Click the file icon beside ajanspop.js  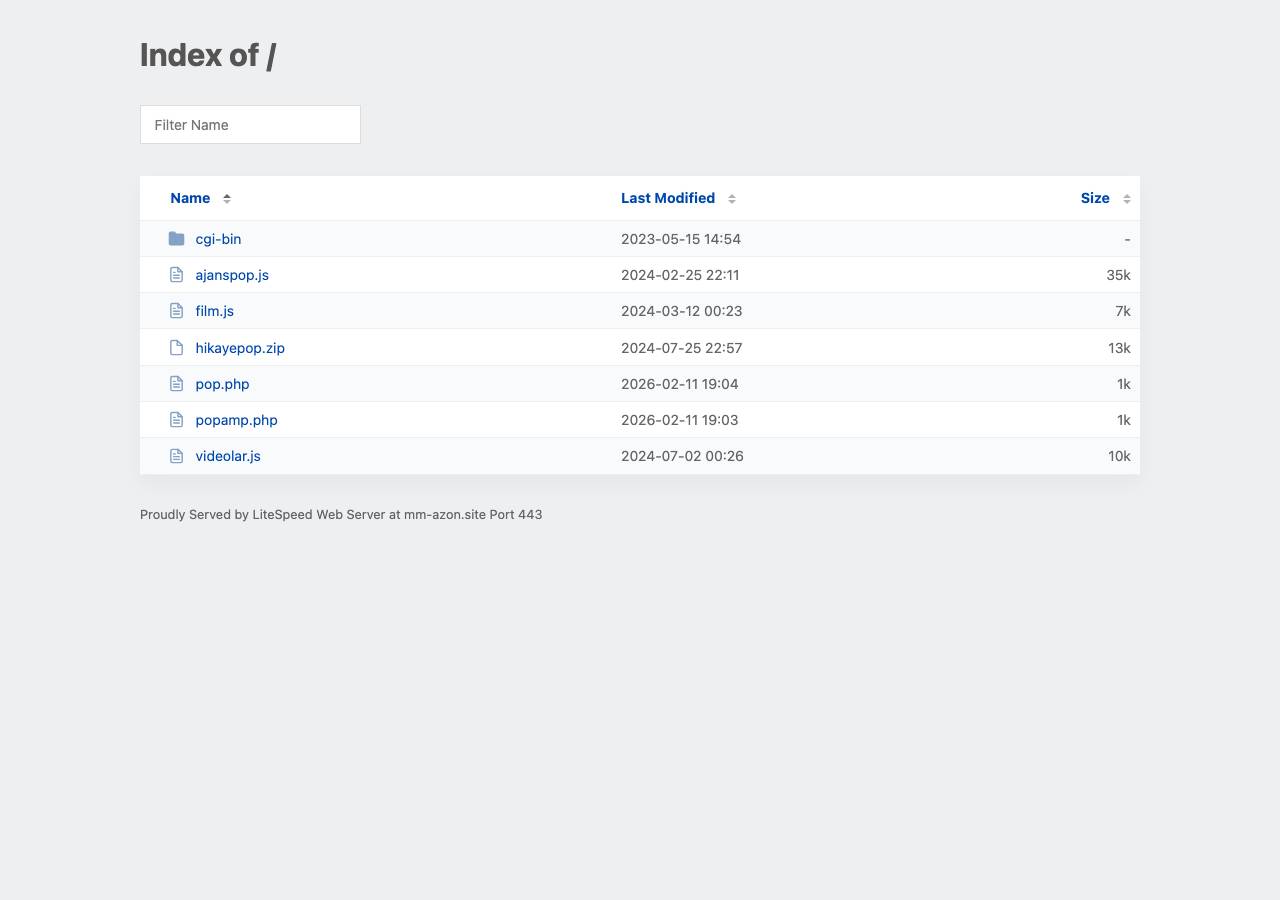(177, 275)
